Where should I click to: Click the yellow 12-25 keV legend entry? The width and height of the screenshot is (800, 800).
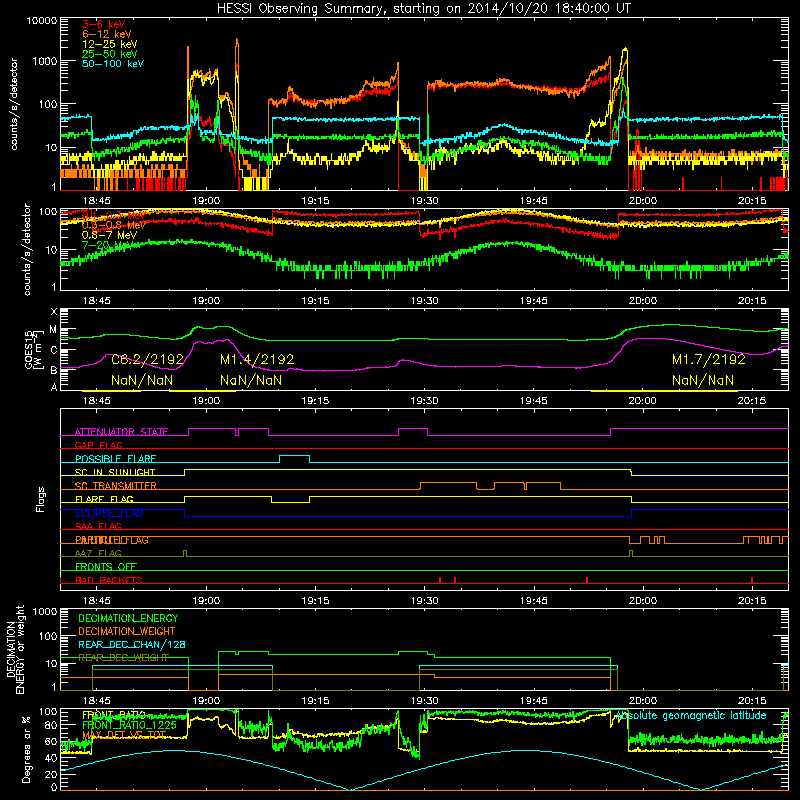point(110,44)
